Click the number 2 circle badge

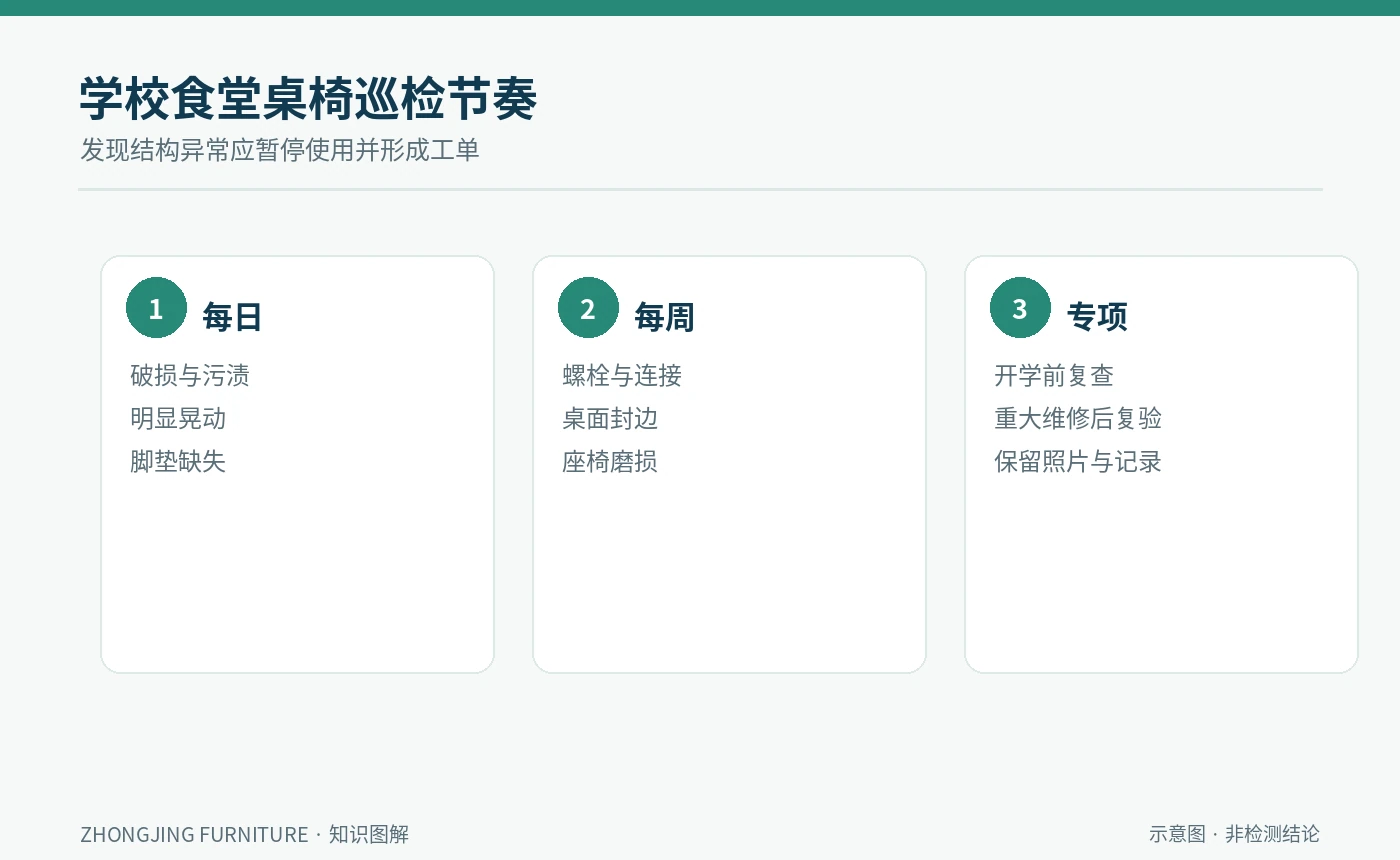click(588, 308)
